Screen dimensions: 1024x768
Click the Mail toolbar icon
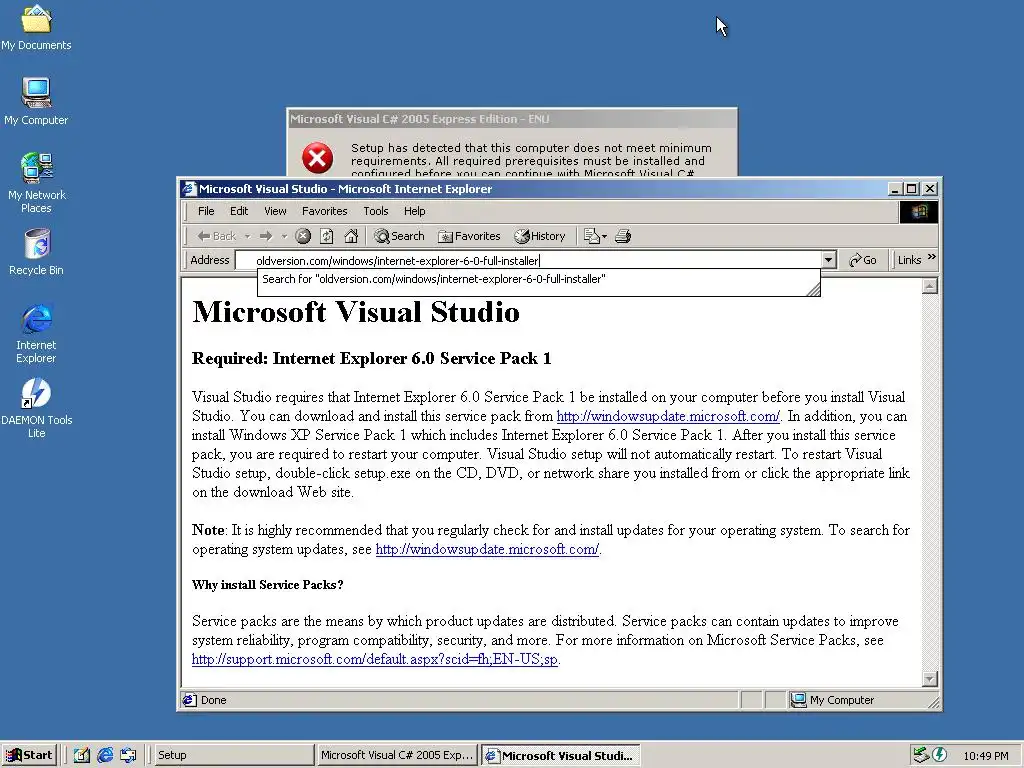591,236
